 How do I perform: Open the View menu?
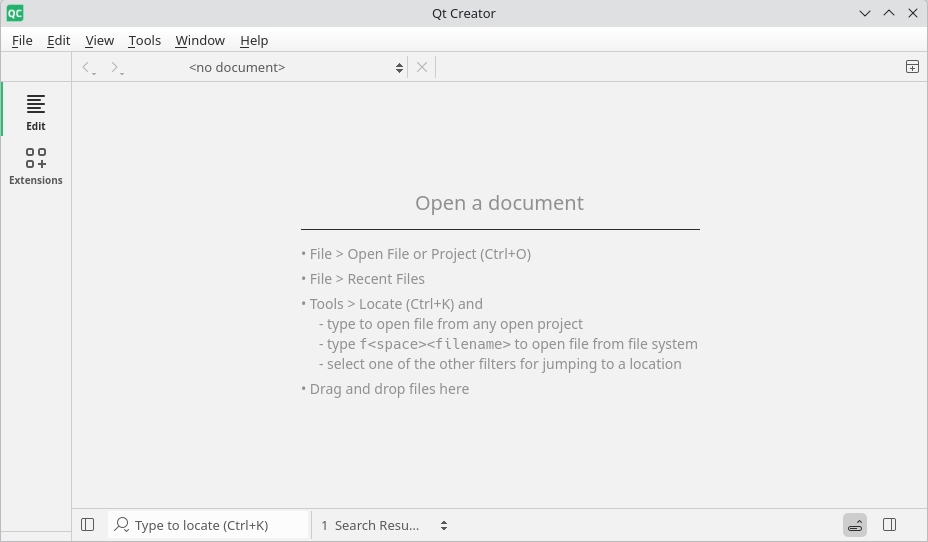[99, 40]
